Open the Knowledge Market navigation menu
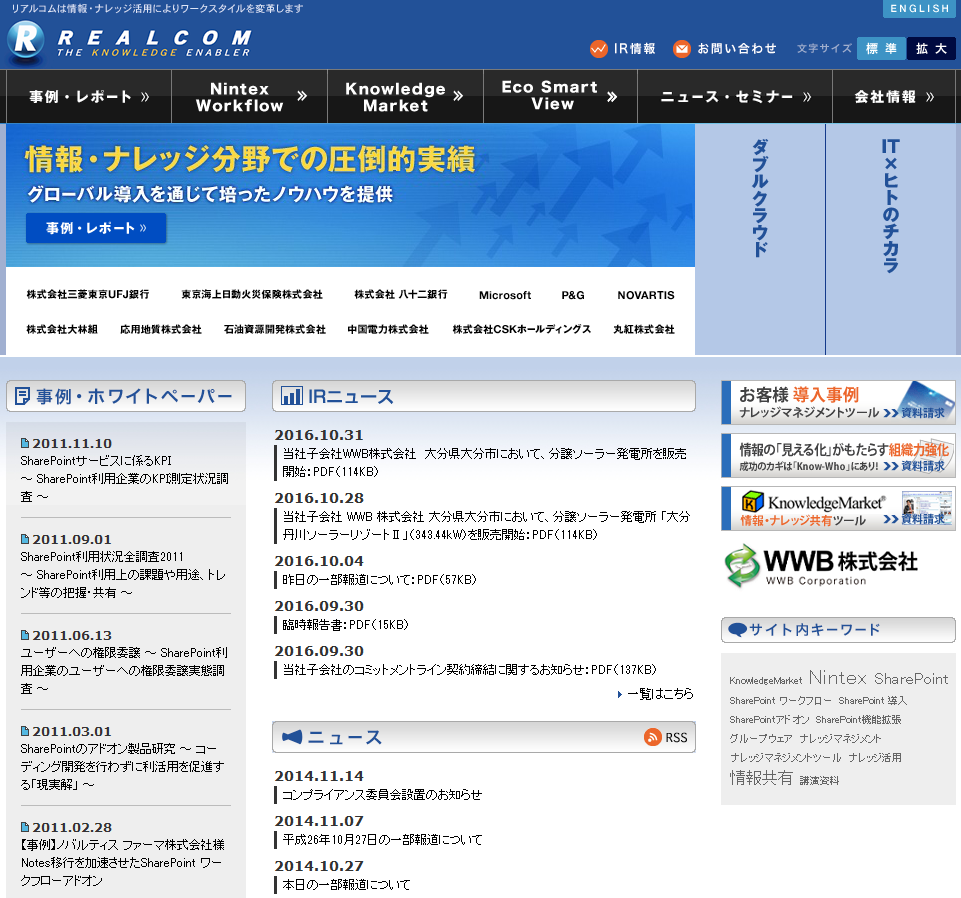 click(x=405, y=97)
